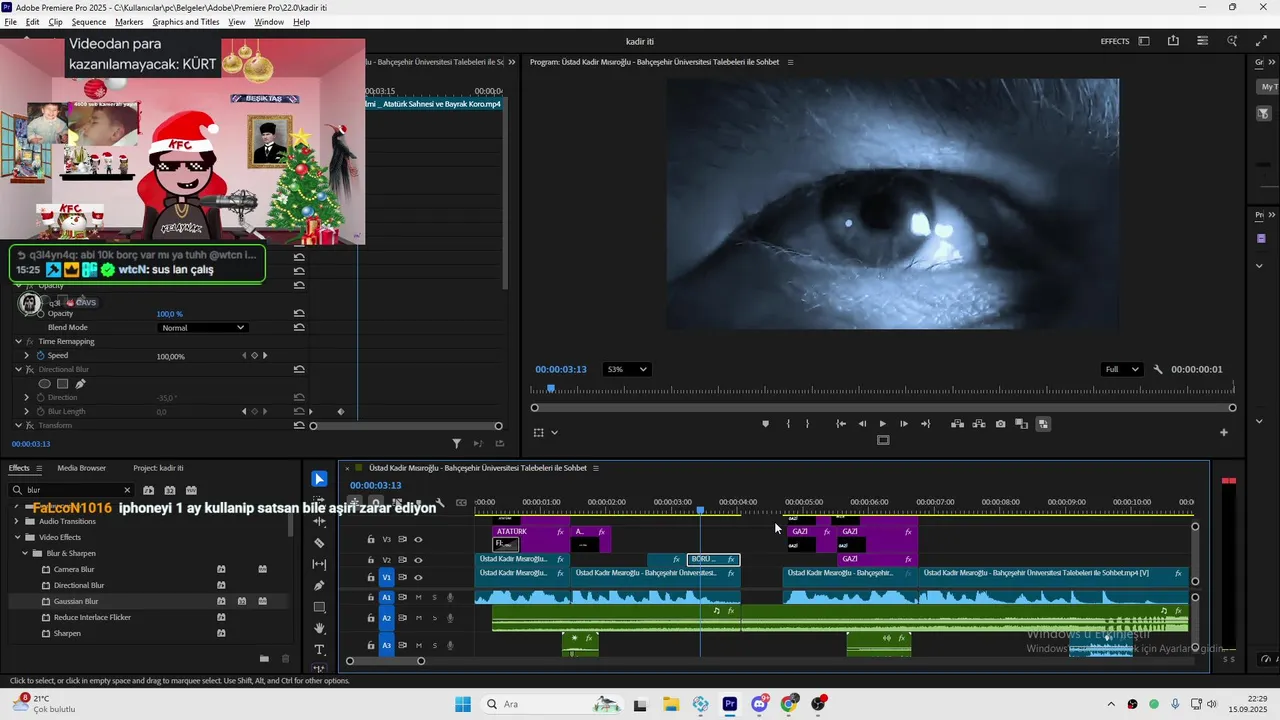Toggle V1 track output eye
Viewport: 1280px width, 720px height.
click(418, 577)
